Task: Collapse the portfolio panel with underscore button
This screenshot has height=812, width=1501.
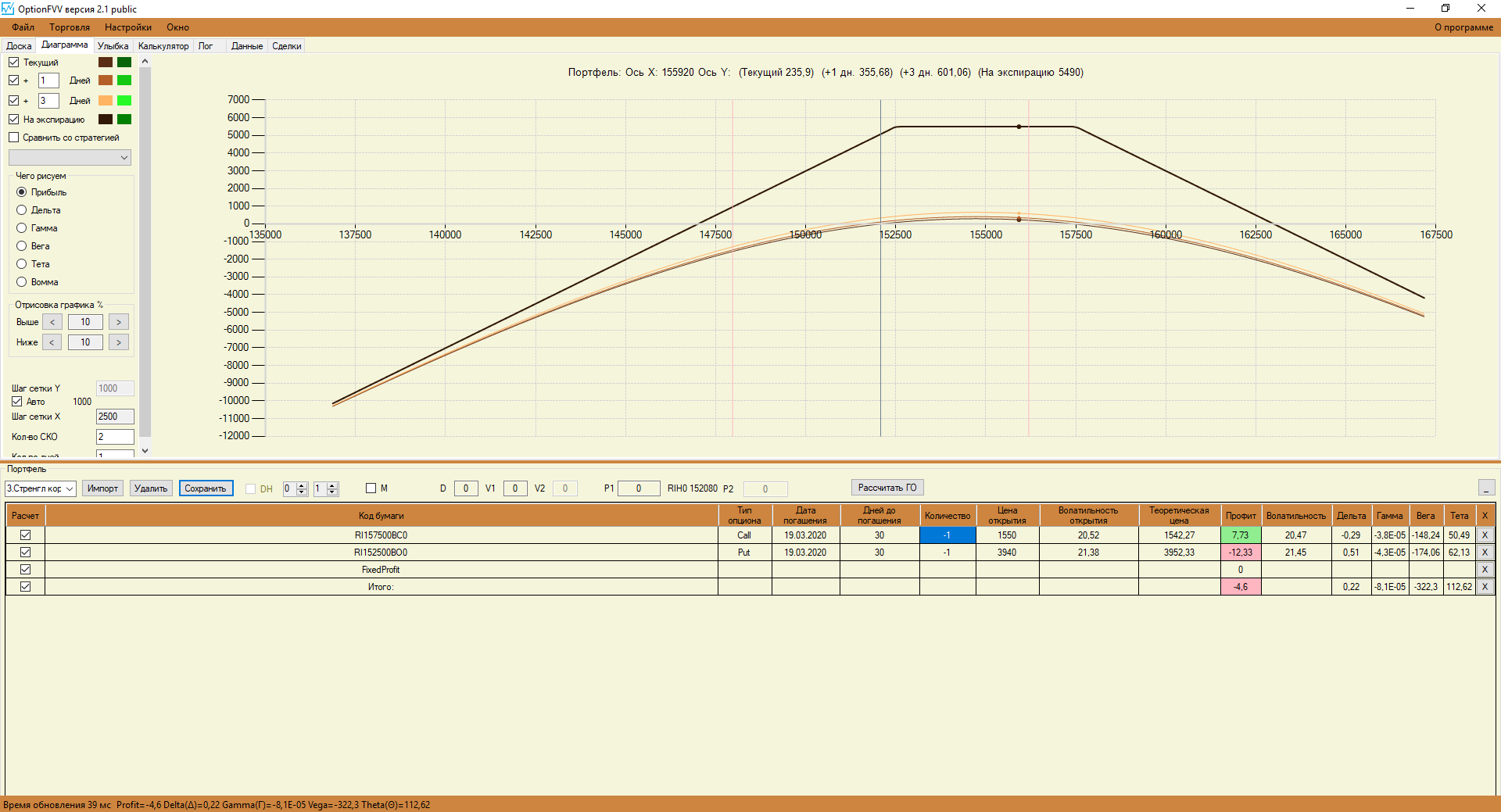Action: 1486,488
